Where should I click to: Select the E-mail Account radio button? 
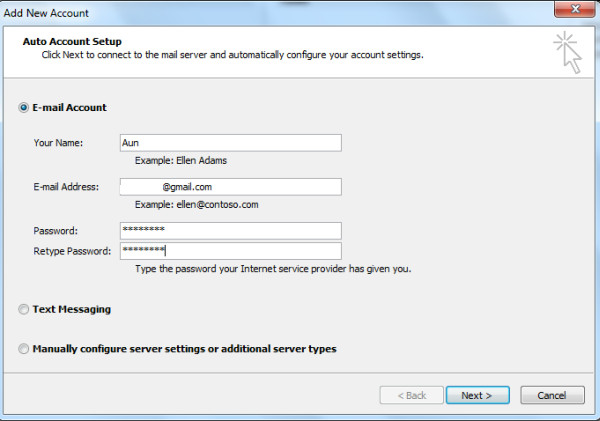[23, 108]
